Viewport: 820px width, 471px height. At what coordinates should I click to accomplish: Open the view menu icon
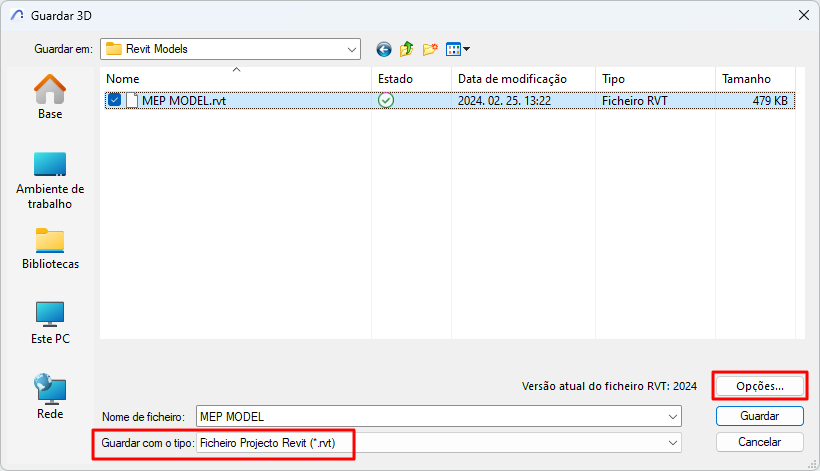pyautogui.click(x=458, y=49)
